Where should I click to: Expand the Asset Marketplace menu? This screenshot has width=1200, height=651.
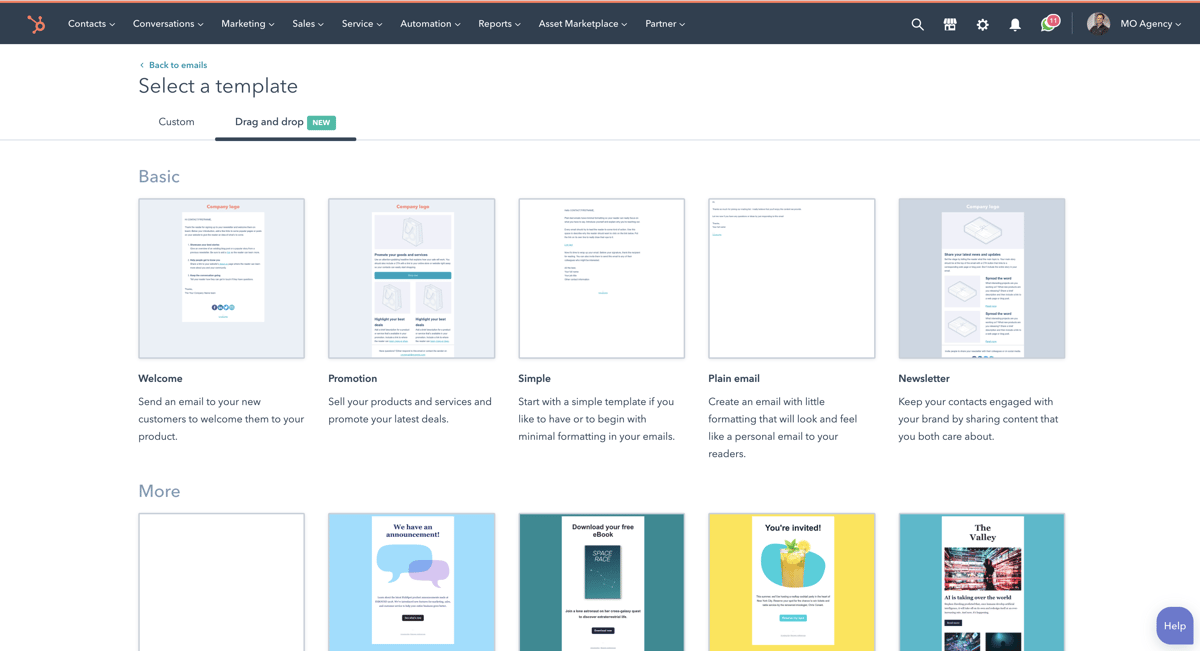click(583, 24)
